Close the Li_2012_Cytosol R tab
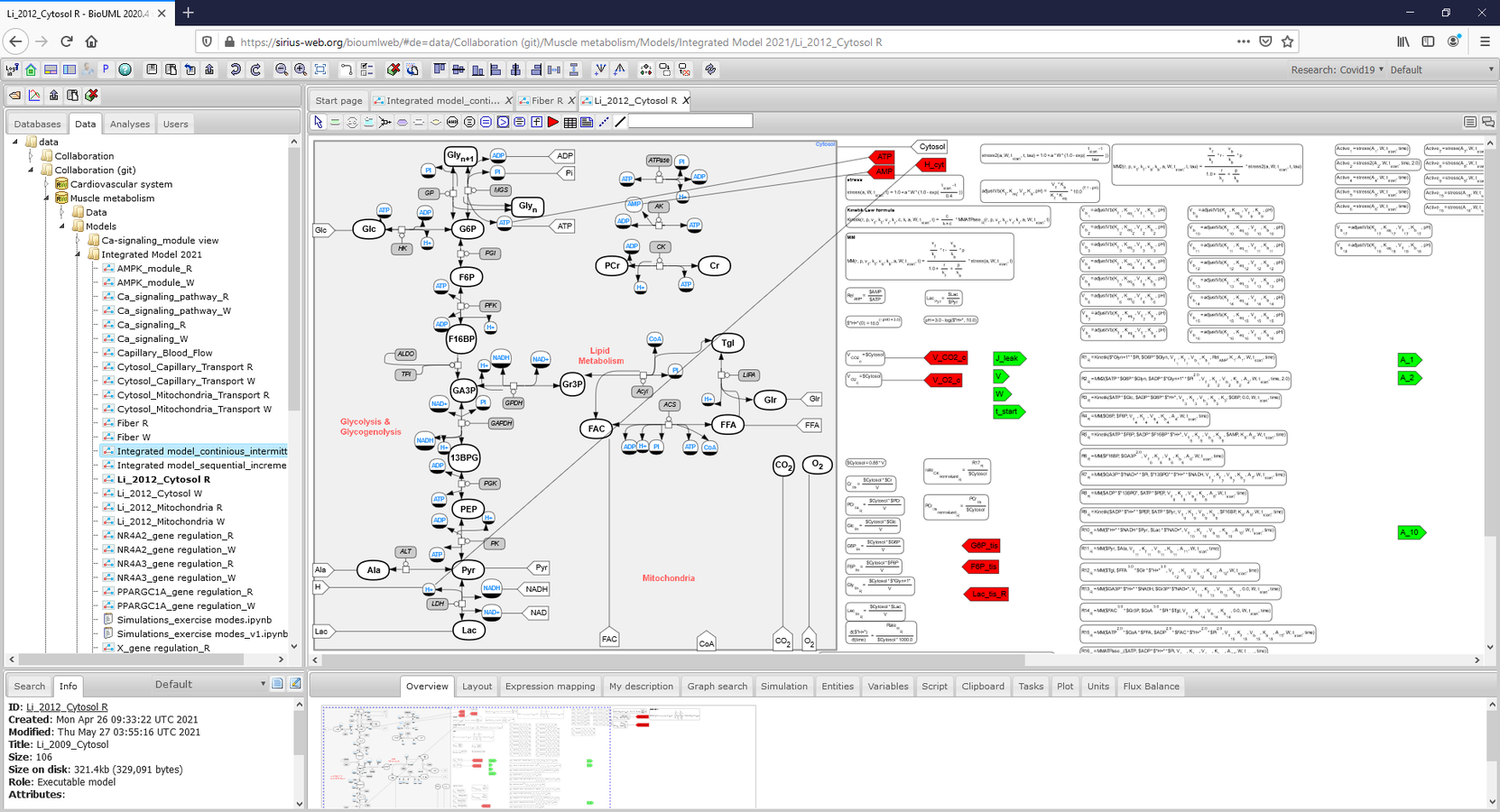The width and height of the screenshot is (1500, 812). pyautogui.click(x=686, y=101)
